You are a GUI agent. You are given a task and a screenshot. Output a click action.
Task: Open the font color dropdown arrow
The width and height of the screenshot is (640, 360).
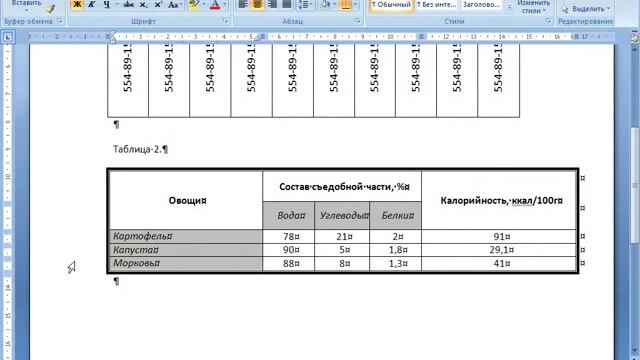tap(224, 4)
